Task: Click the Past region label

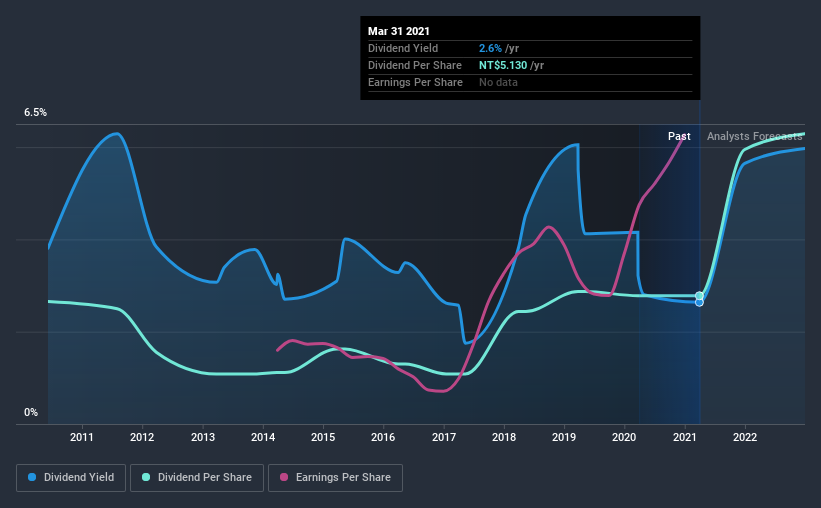Action: pyautogui.click(x=679, y=136)
